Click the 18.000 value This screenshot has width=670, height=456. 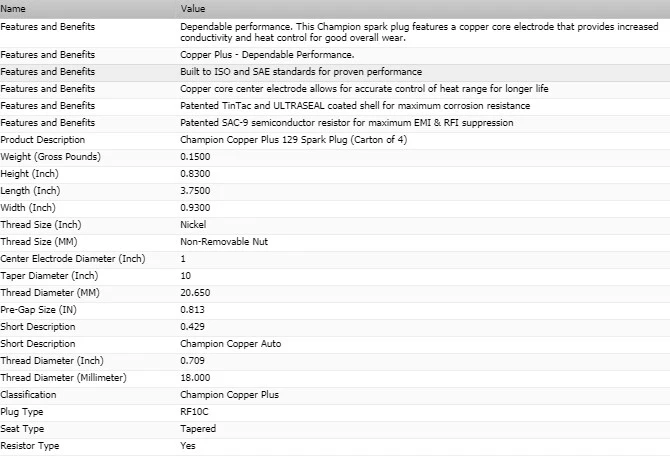(195, 378)
